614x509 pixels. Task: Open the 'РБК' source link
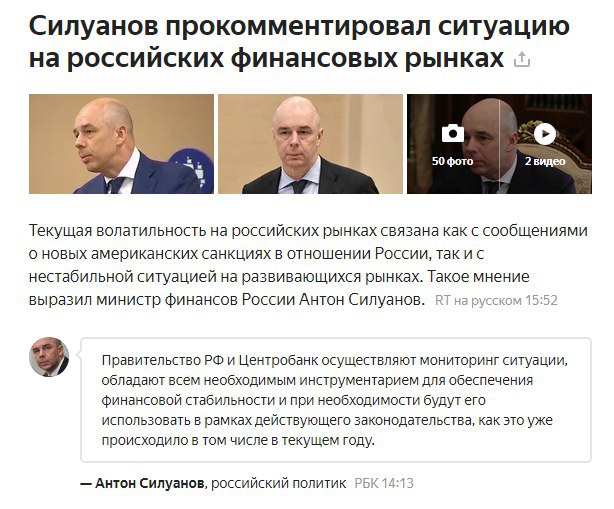366,483
